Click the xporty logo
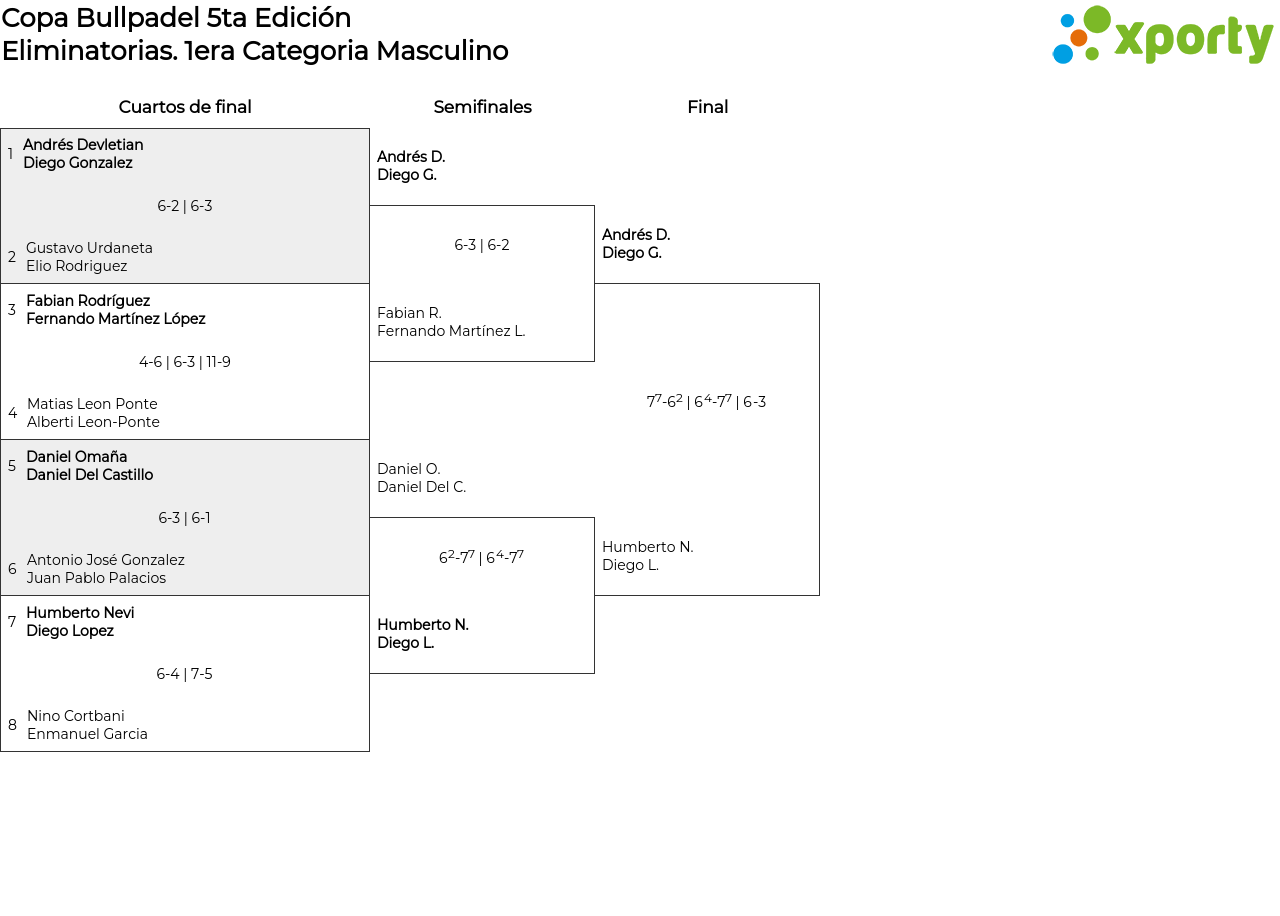This screenshot has width=1280, height=916. coord(1162,36)
